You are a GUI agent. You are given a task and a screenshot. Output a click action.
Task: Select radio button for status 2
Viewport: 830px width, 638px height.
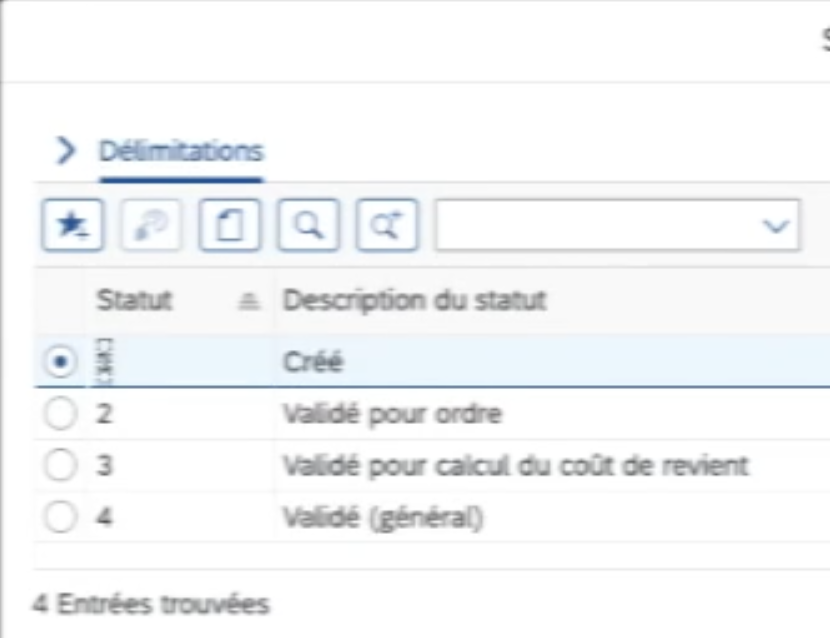point(61,415)
